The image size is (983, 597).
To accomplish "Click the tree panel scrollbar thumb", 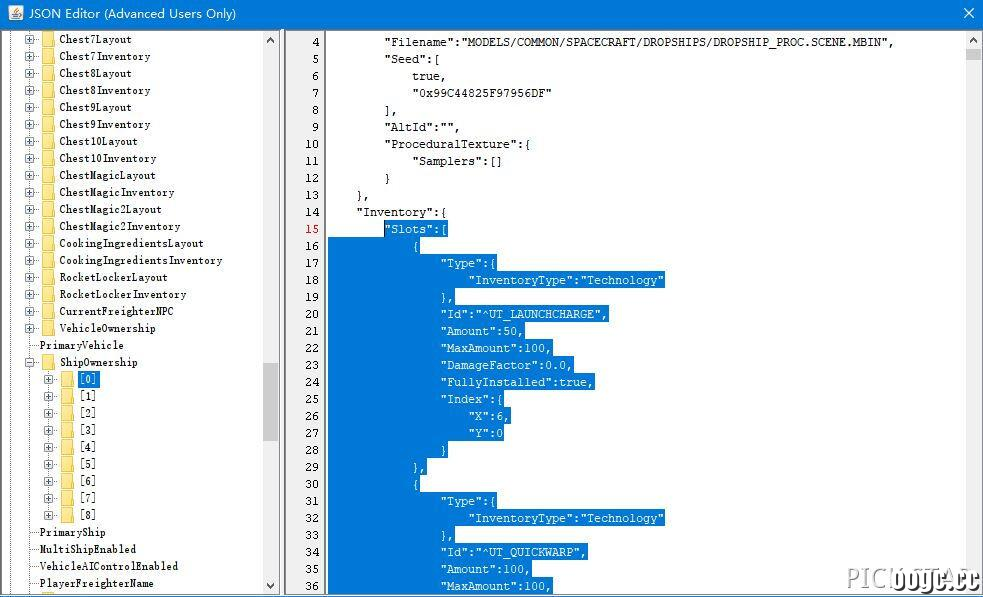I will click(270, 402).
